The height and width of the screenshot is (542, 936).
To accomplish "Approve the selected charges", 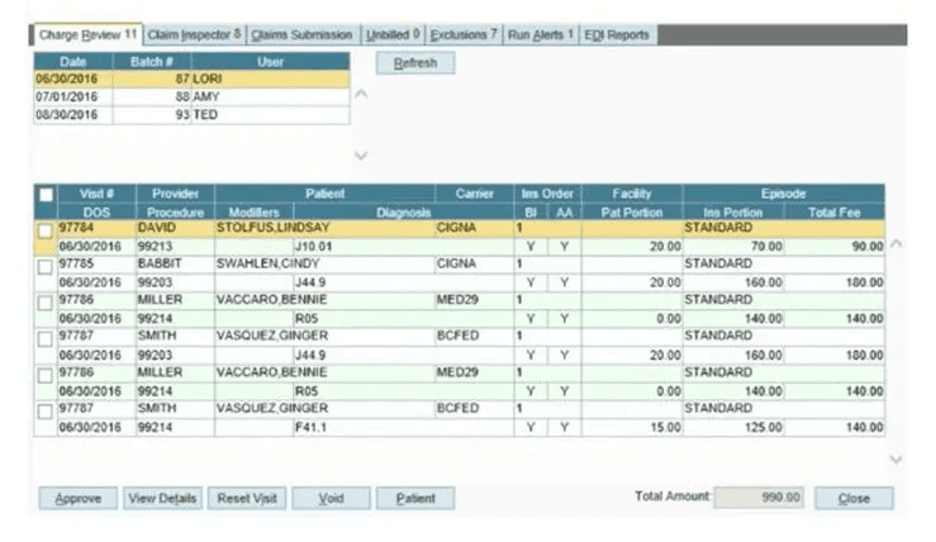I will (78, 498).
